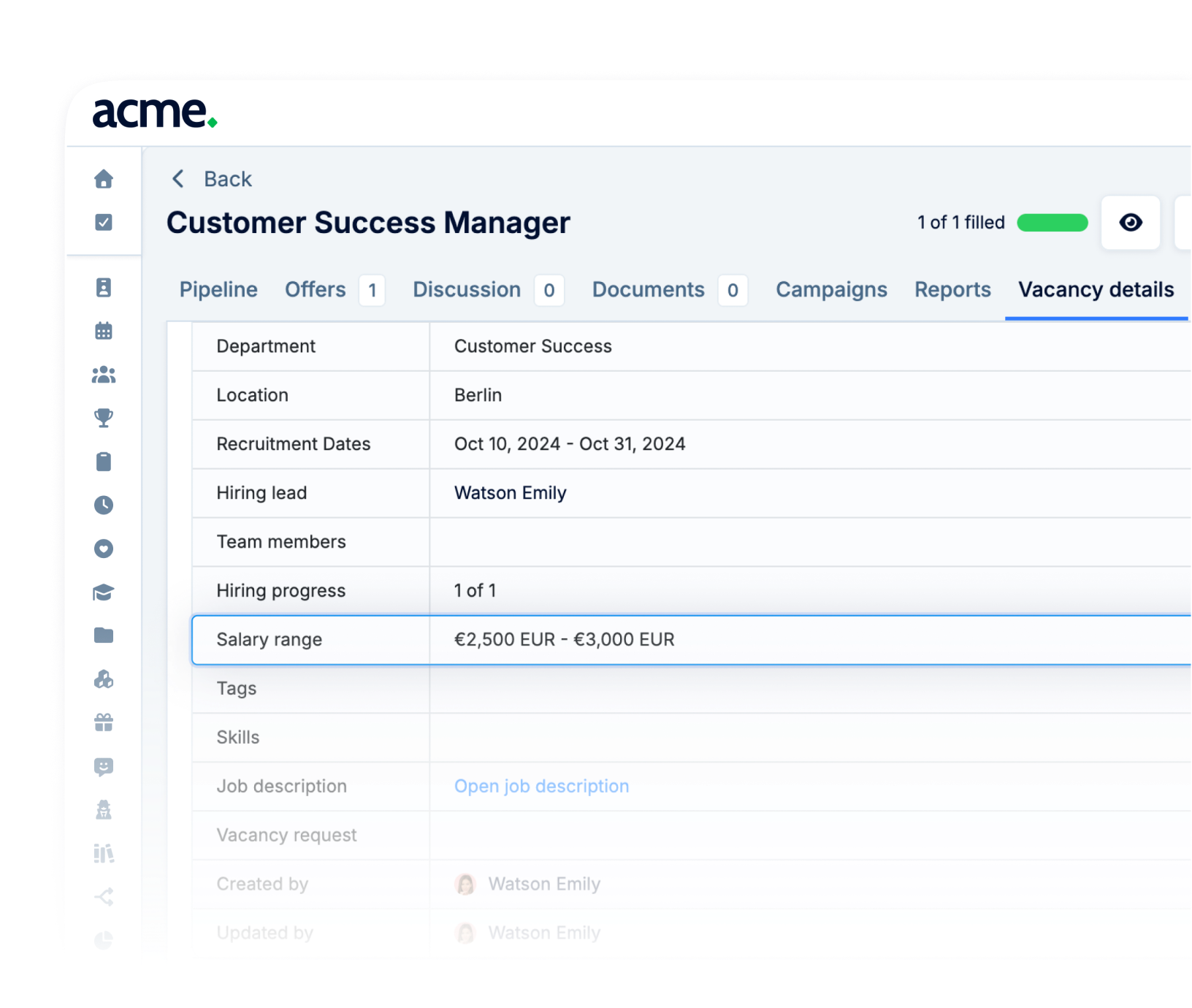Viewport: 1192px width, 1008px height.
Task: Switch to the Pipeline tab
Action: [x=218, y=290]
